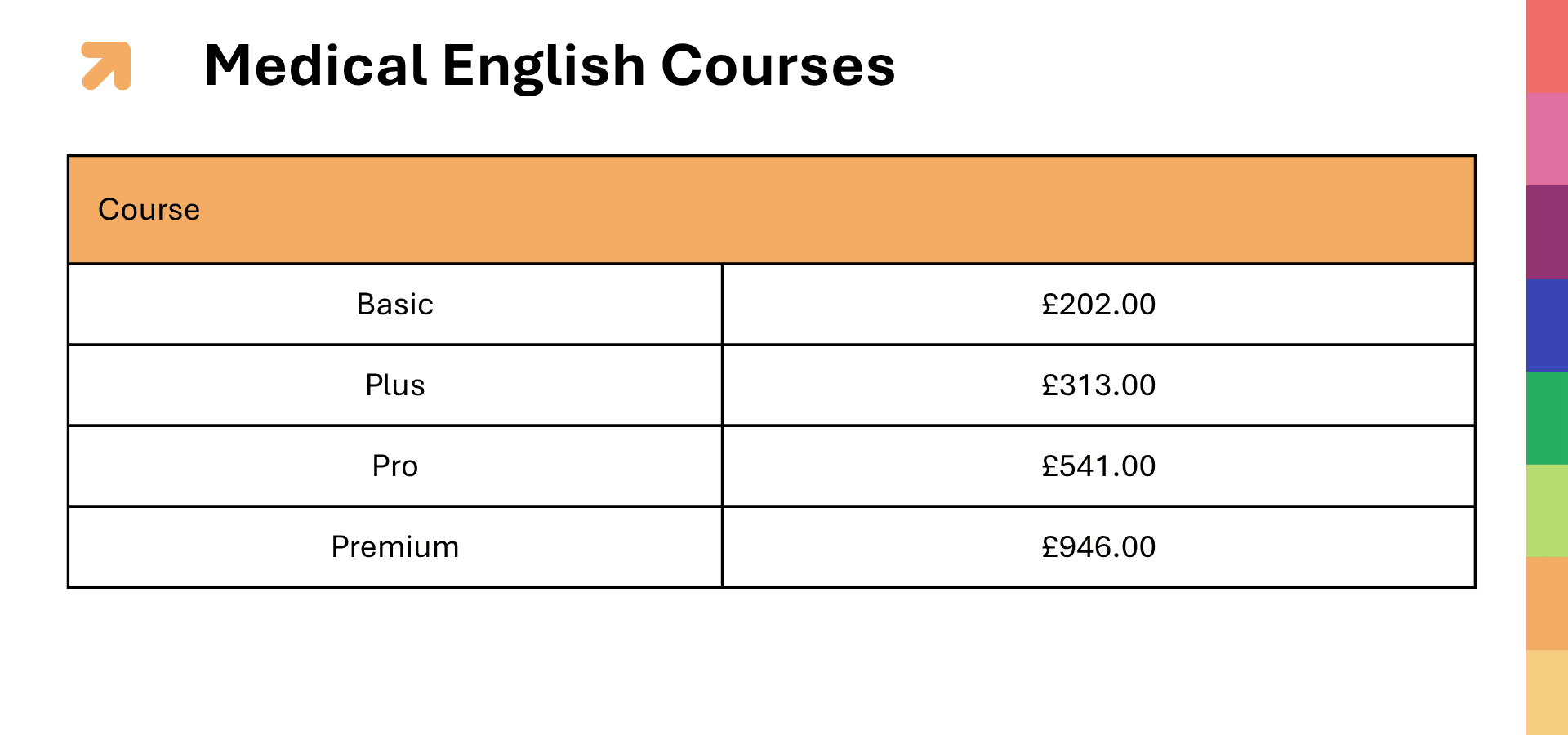This screenshot has width=1568, height=735.
Task: Select the Premium course cell
Action: click(395, 547)
